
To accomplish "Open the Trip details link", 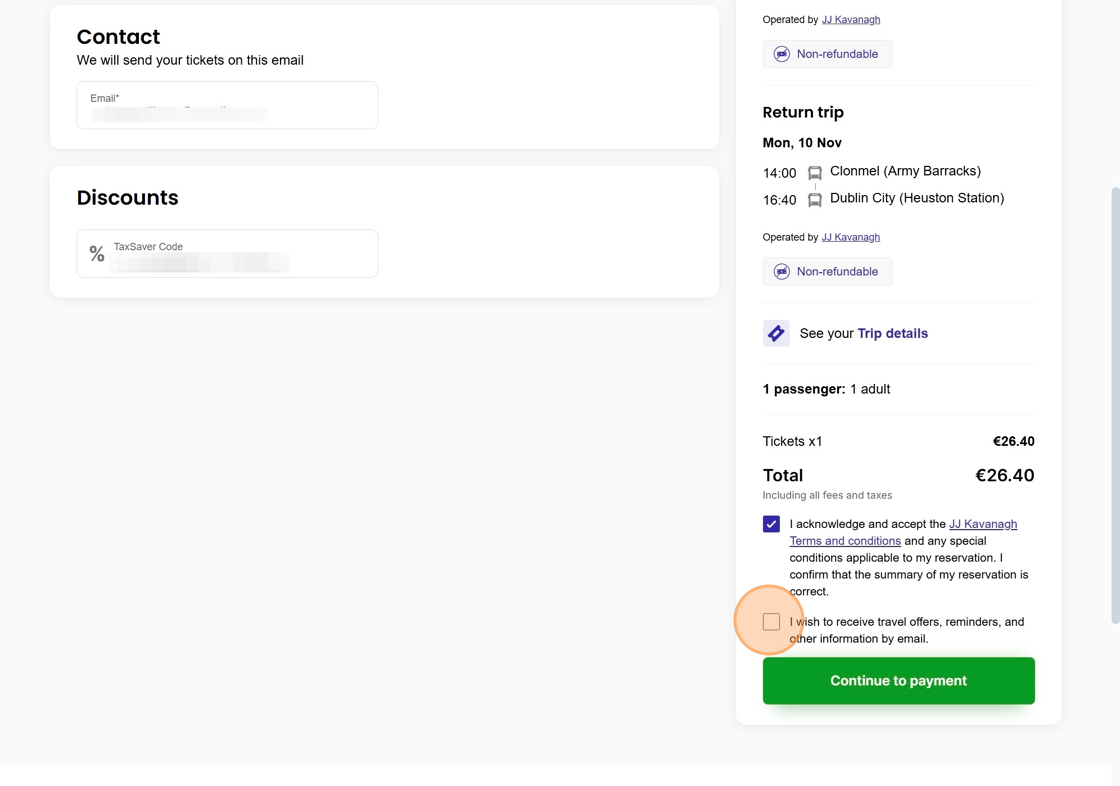I will pyautogui.click(x=892, y=333).
